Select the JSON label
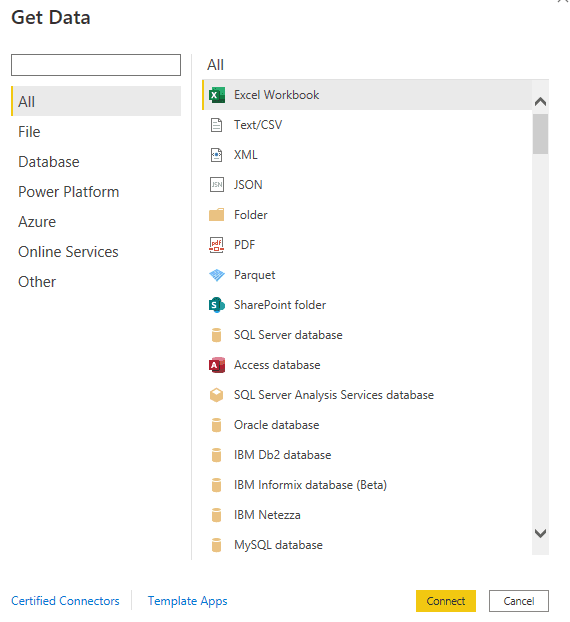The image size is (570, 622). point(248,185)
